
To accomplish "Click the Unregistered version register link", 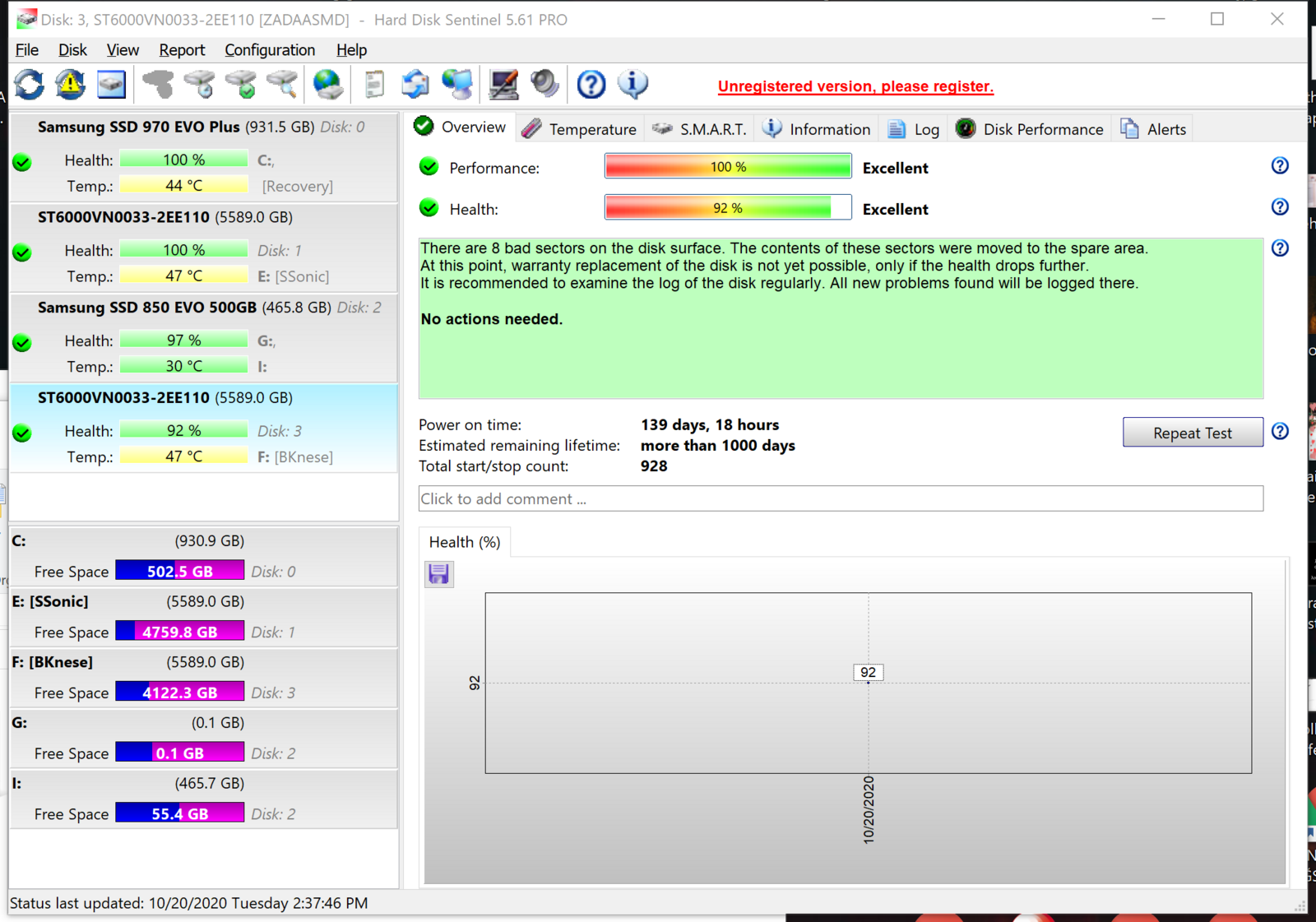I will tap(855, 86).
